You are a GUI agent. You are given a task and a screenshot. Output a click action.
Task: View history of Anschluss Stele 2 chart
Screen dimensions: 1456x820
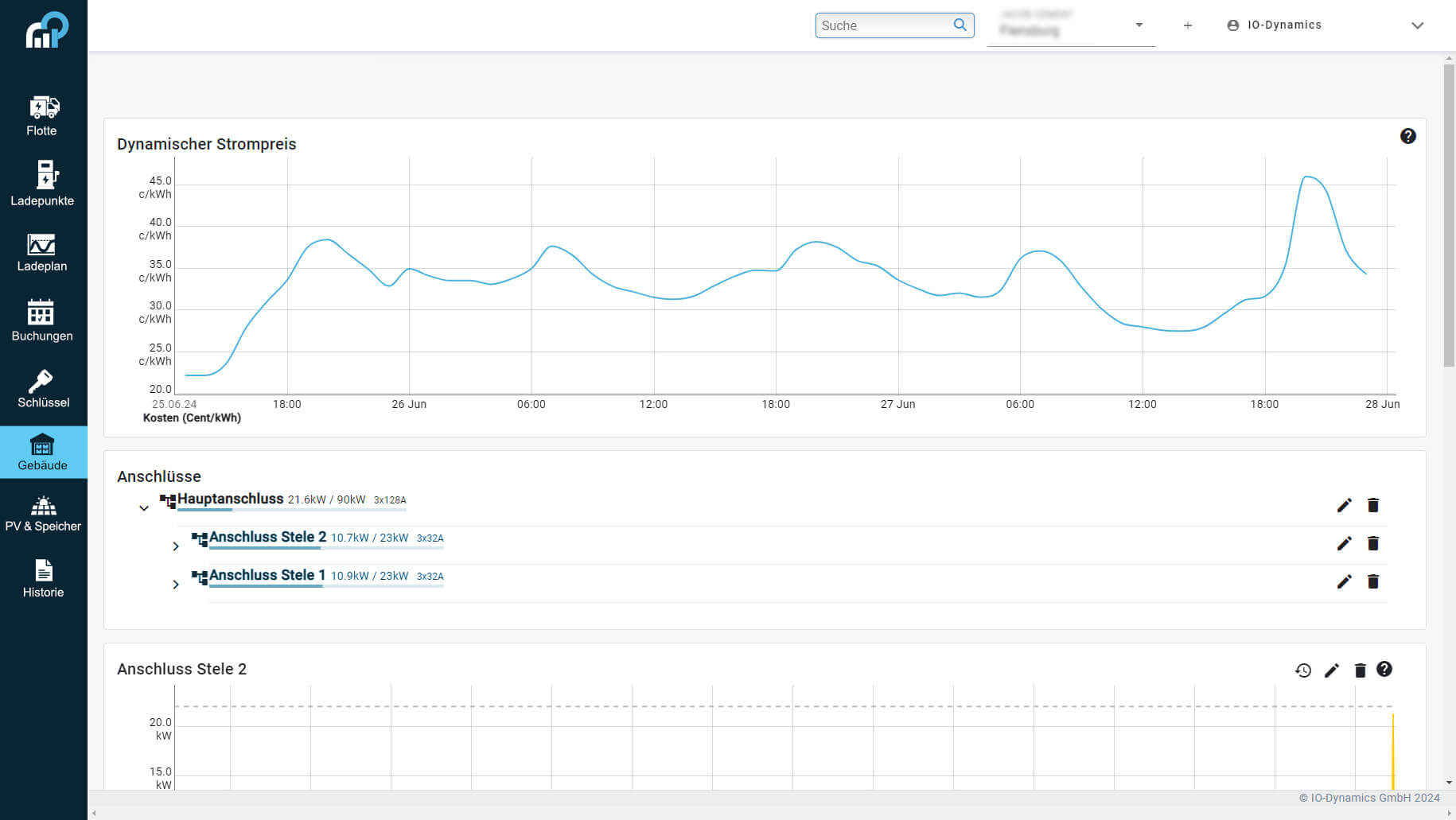[x=1302, y=670]
